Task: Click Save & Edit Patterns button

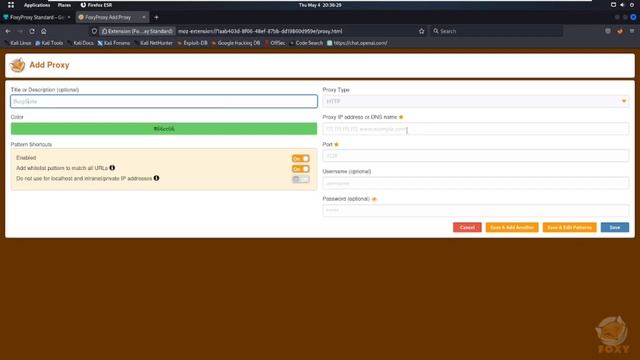Action: pyautogui.click(x=569, y=227)
